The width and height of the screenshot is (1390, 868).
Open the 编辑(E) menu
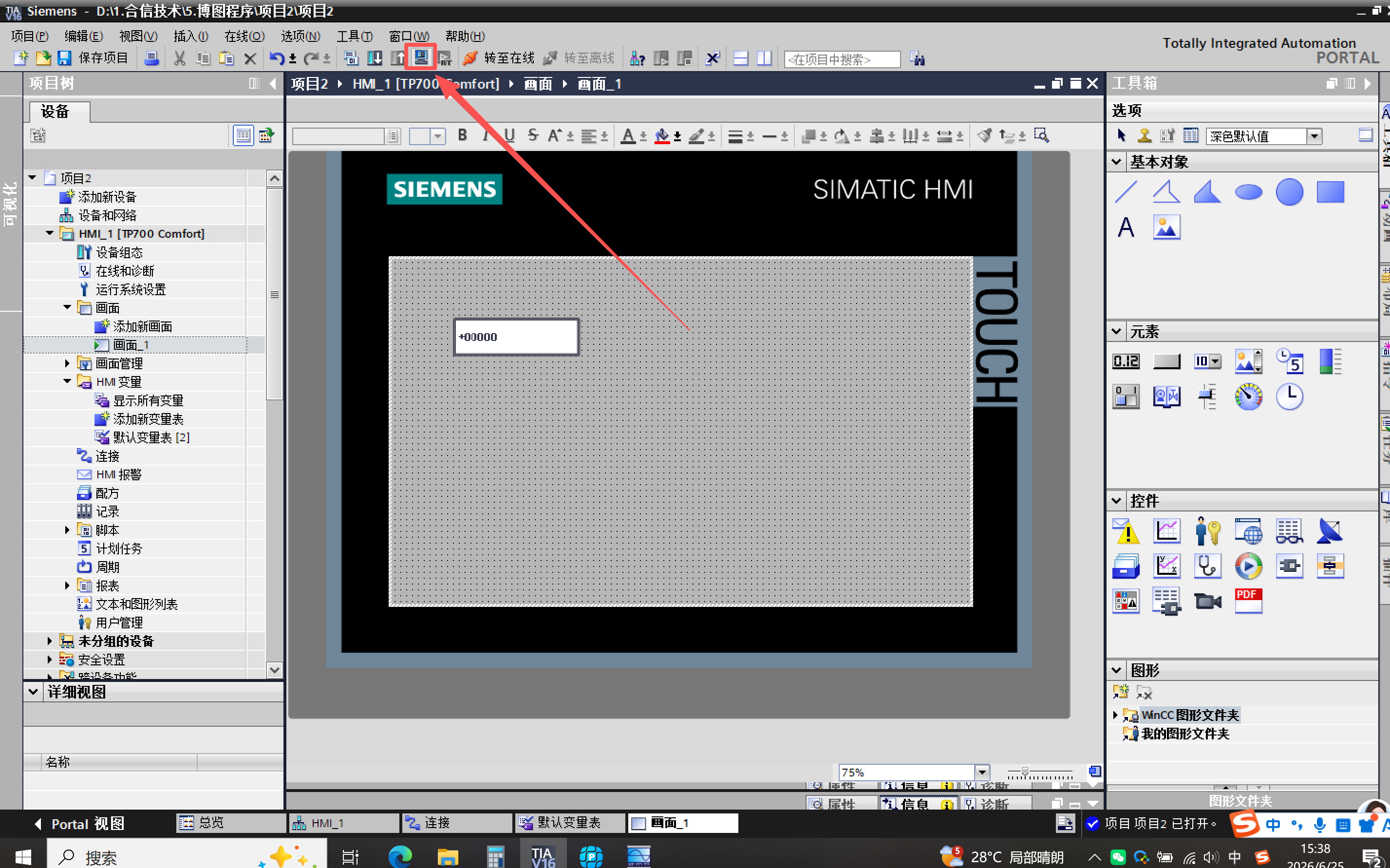[84, 36]
